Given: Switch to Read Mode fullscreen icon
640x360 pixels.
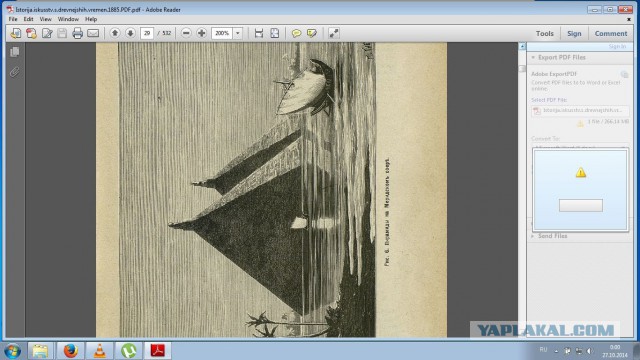Looking at the screenshot, I should (334, 33).
